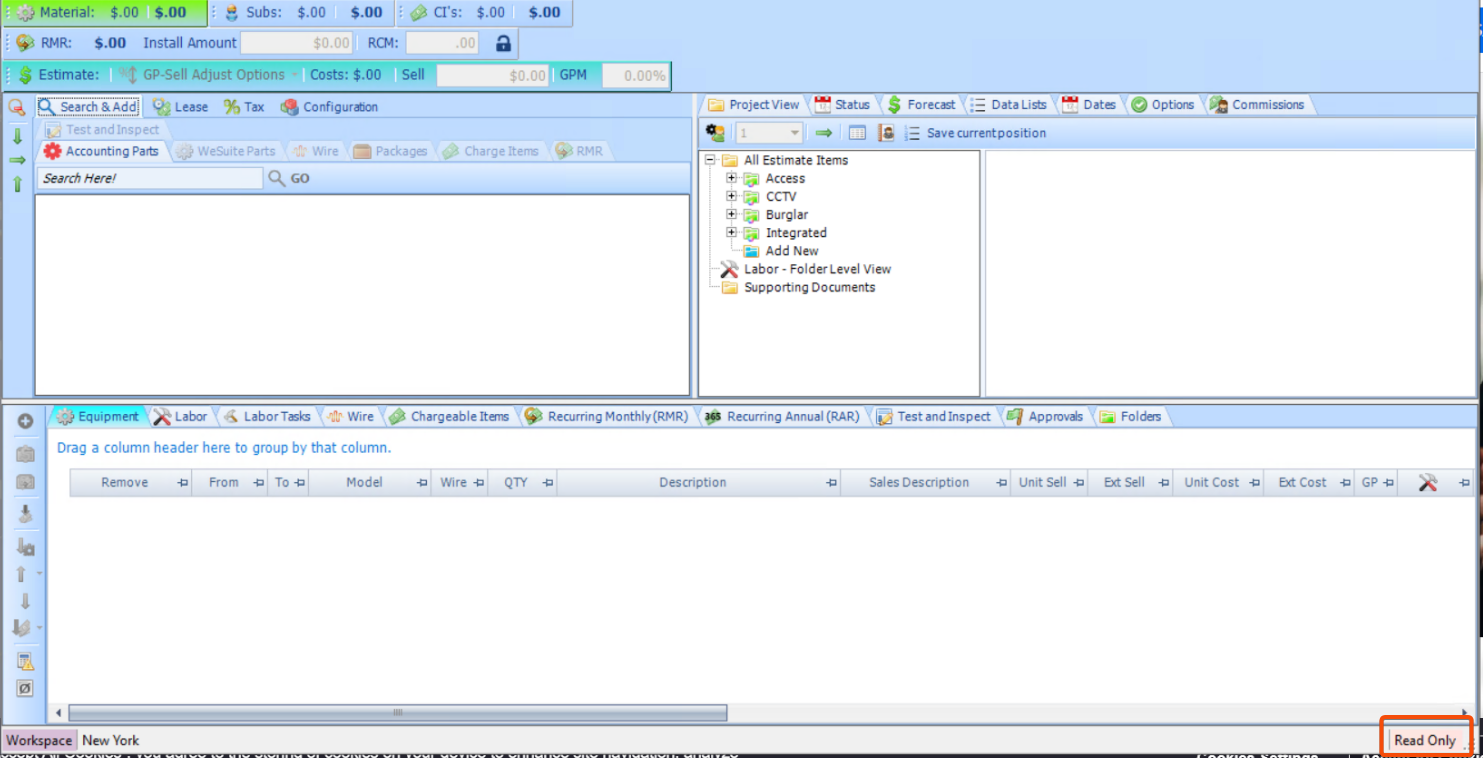Select the Supporting Documents folder
Viewport: 1483px width, 758px height.
[809, 287]
